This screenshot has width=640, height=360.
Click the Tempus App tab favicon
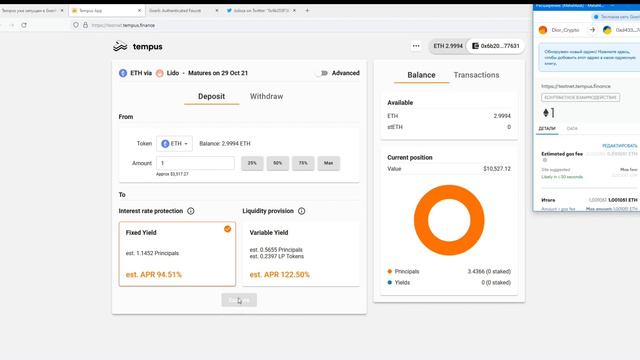pyautogui.click(x=74, y=11)
